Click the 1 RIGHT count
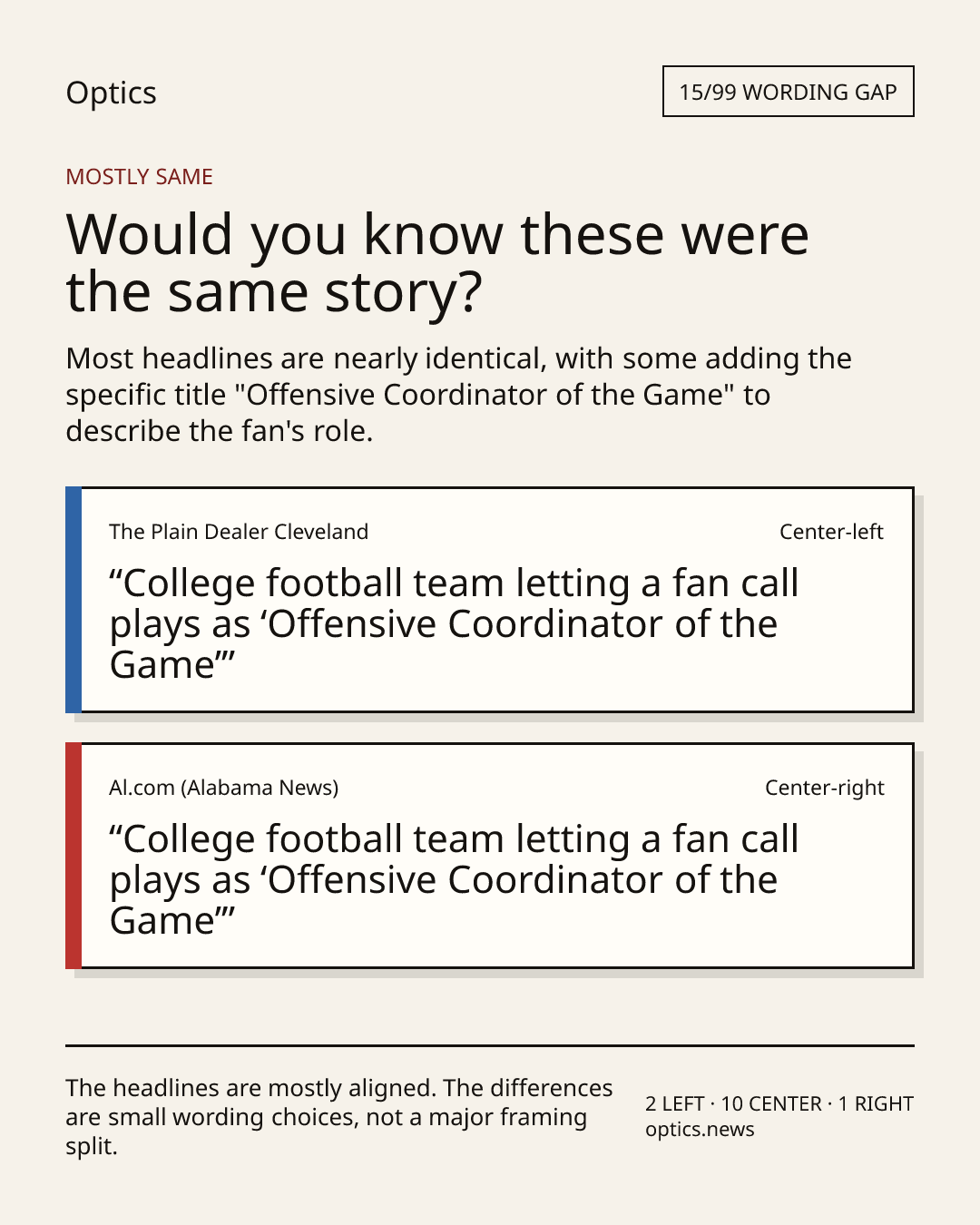The height and width of the screenshot is (1225, 980). pyautogui.click(x=876, y=1104)
